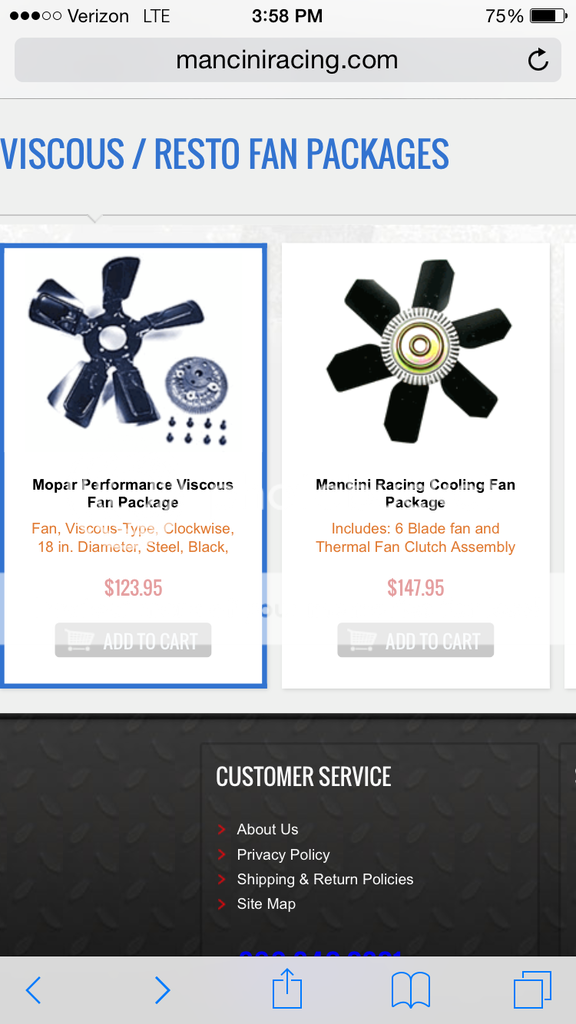Tap the Safari back arrow
Screen dimensions: 576x1024
pos(33,990)
